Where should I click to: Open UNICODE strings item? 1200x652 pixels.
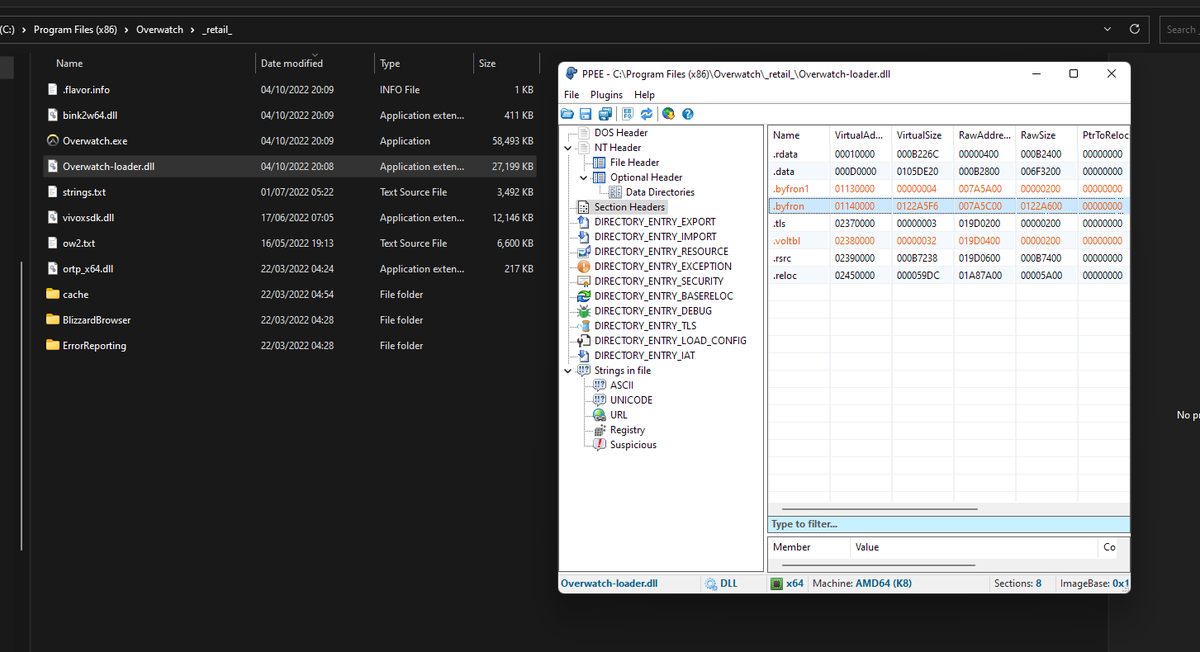coord(631,400)
